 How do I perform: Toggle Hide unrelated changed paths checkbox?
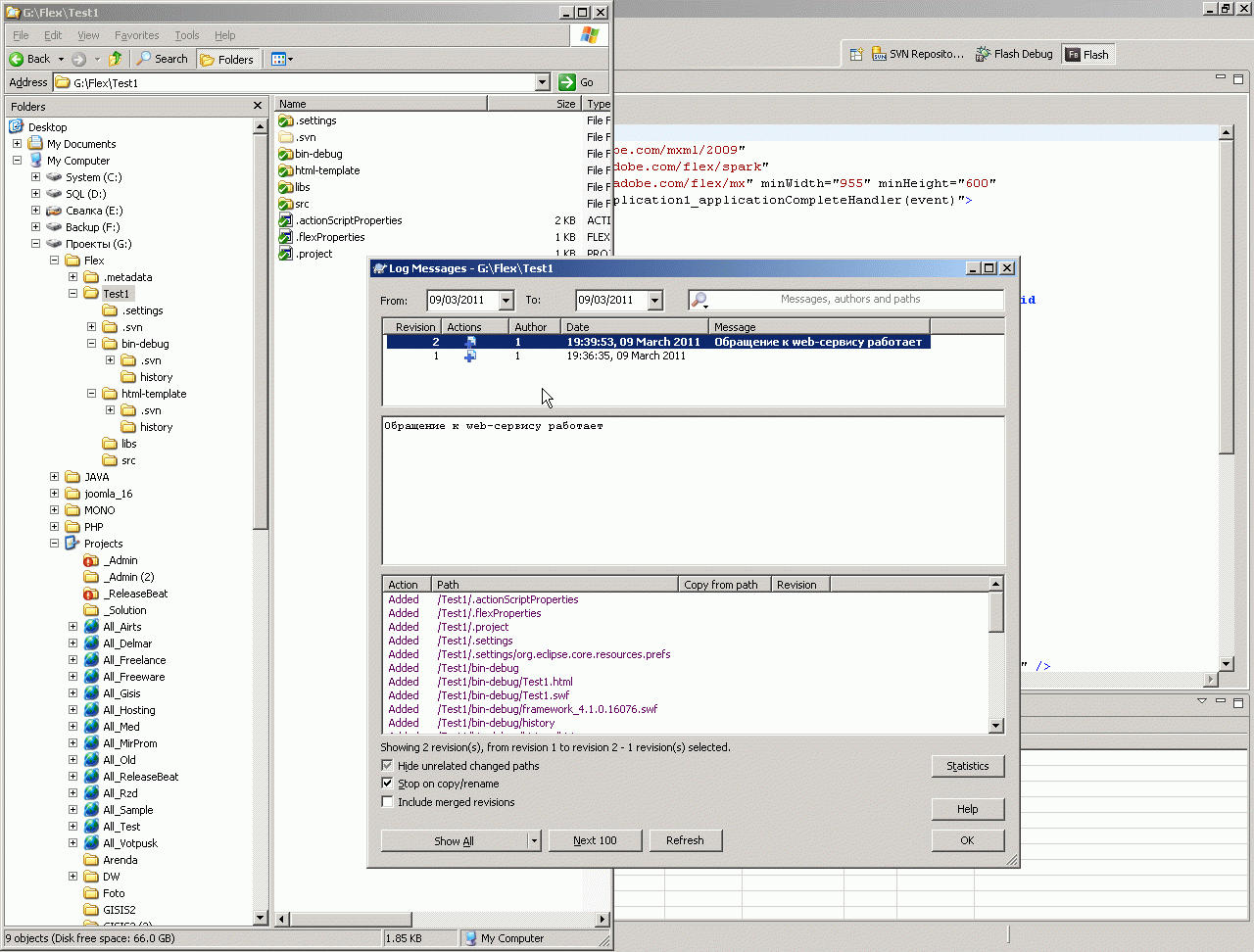click(387, 766)
